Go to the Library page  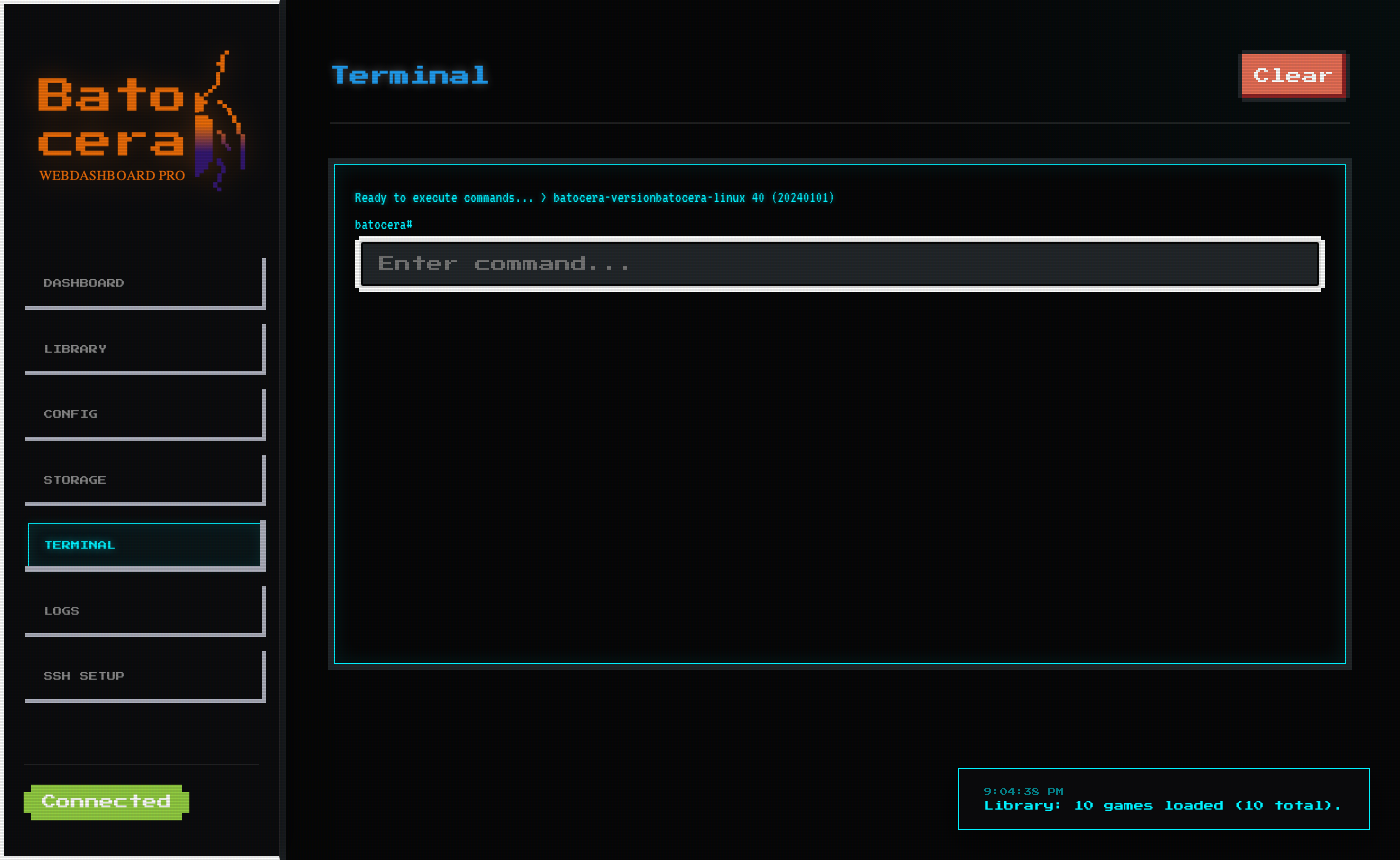[144, 349]
